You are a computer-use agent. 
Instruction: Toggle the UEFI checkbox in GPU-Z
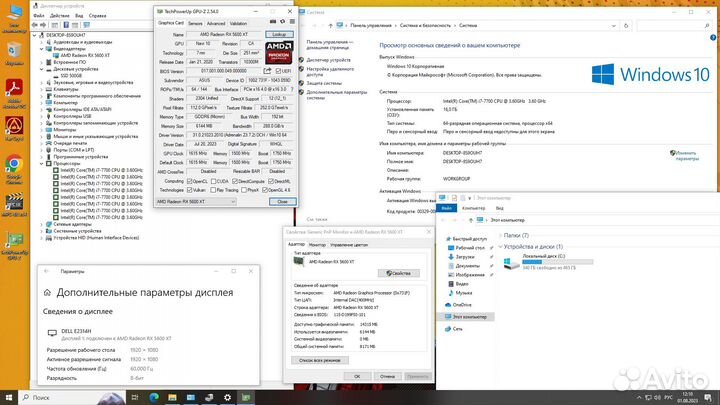click(278, 71)
